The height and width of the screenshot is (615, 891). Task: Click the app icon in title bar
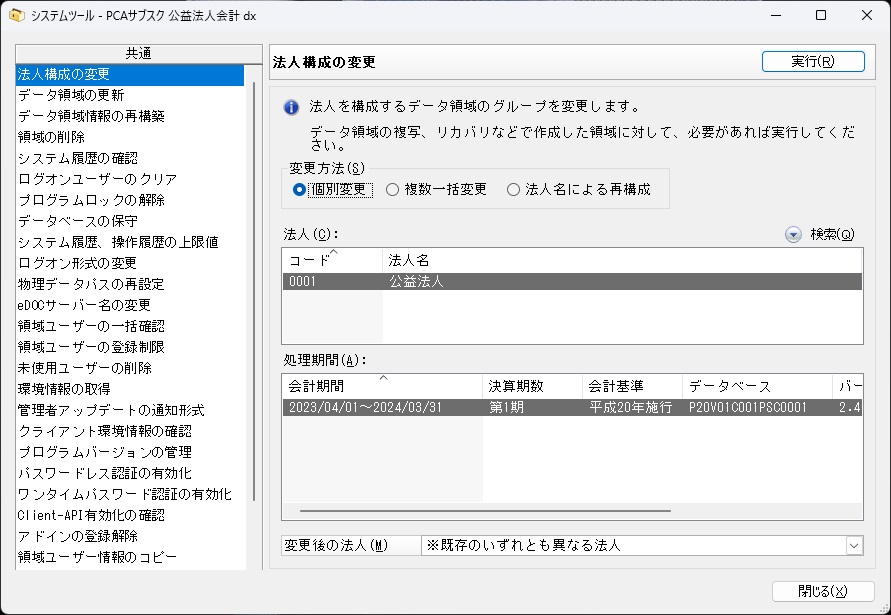[16, 16]
